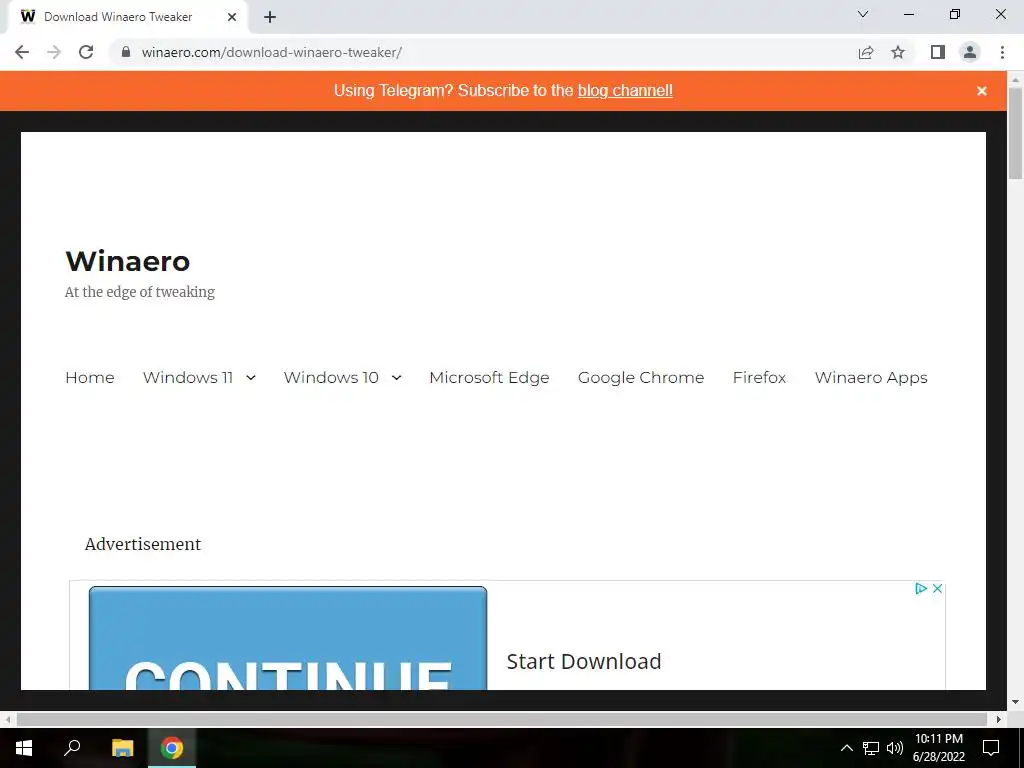The height and width of the screenshot is (768, 1024).
Task: Bookmark this page with the star
Action: [x=898, y=52]
